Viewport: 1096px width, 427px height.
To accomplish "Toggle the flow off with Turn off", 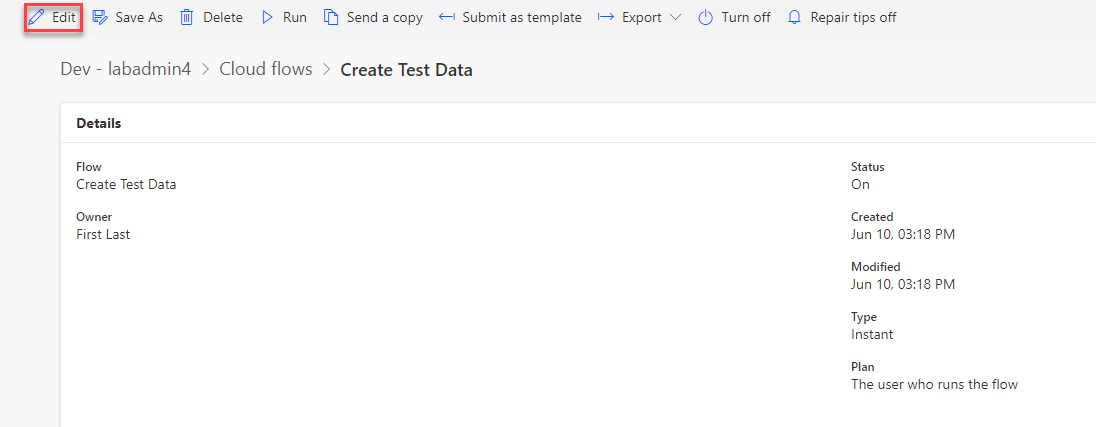I will point(745,17).
